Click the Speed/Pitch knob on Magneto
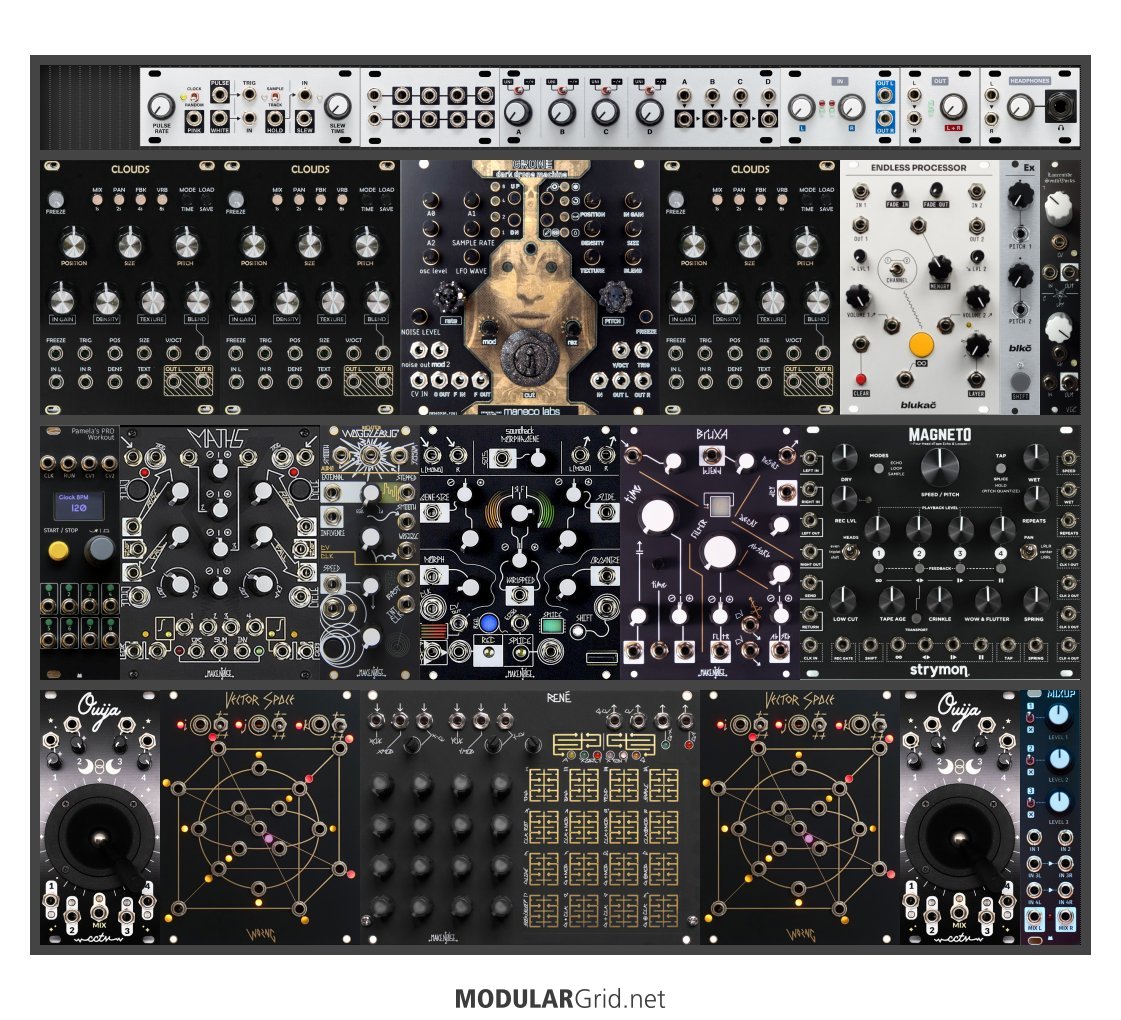This screenshot has width=1121, height=1020. 939,467
